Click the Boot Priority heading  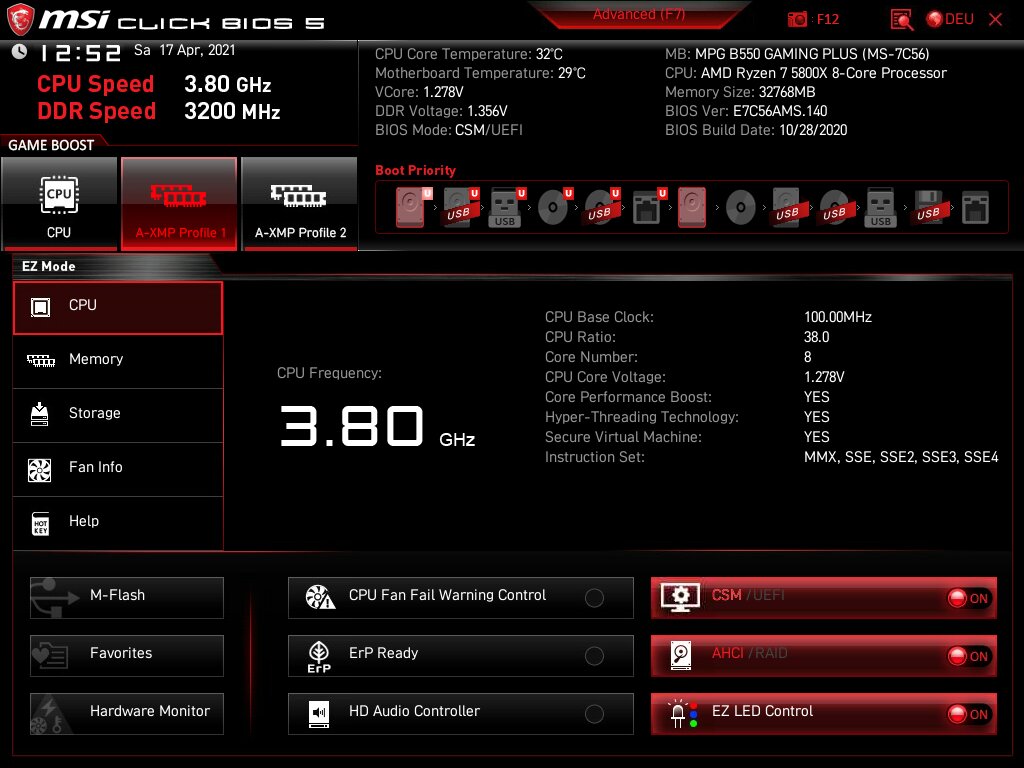(415, 170)
